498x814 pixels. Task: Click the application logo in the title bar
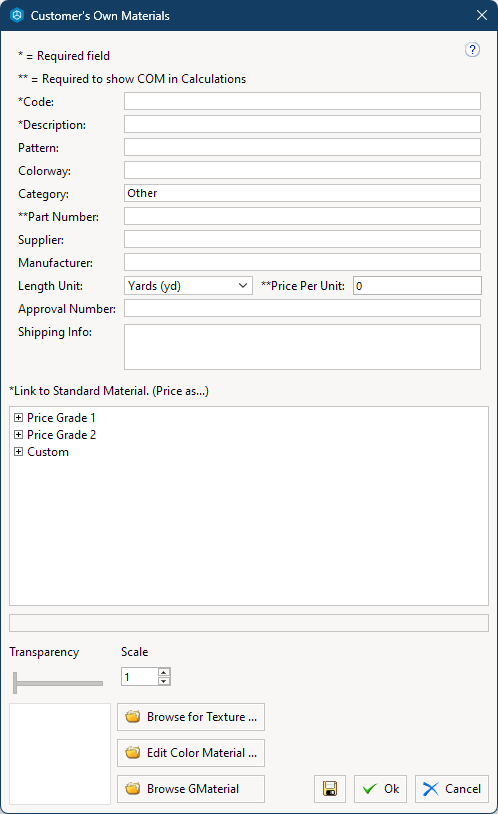point(17,15)
